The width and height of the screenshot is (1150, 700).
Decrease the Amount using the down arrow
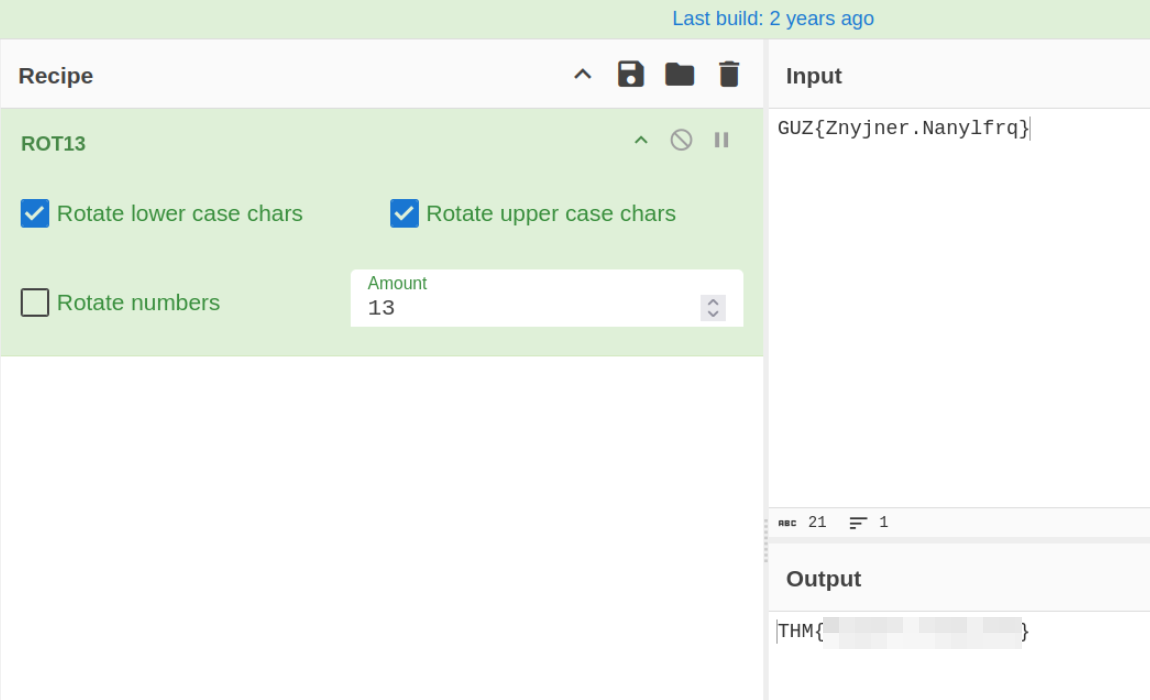click(713, 314)
